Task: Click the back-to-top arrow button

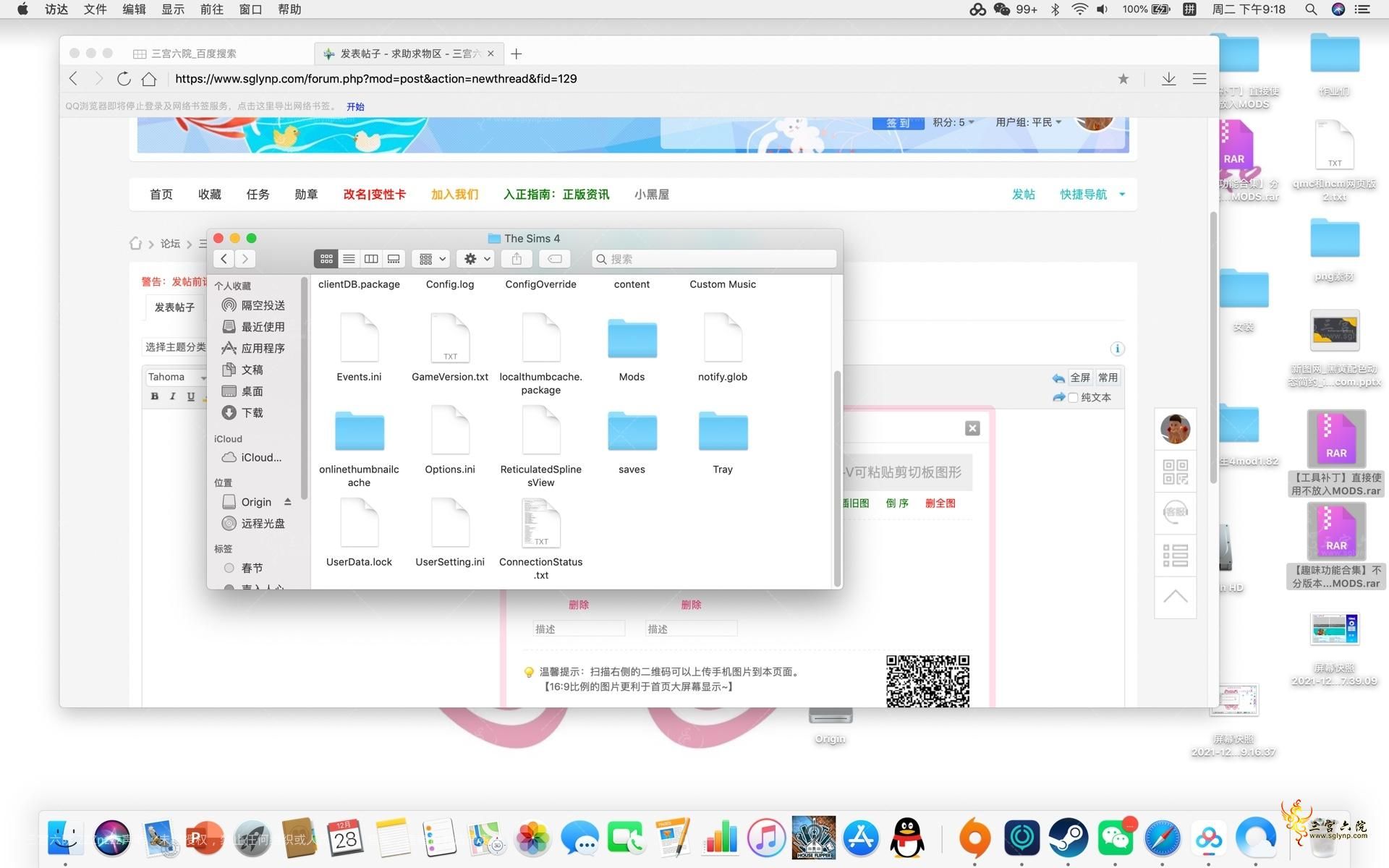Action: pos(1175,597)
